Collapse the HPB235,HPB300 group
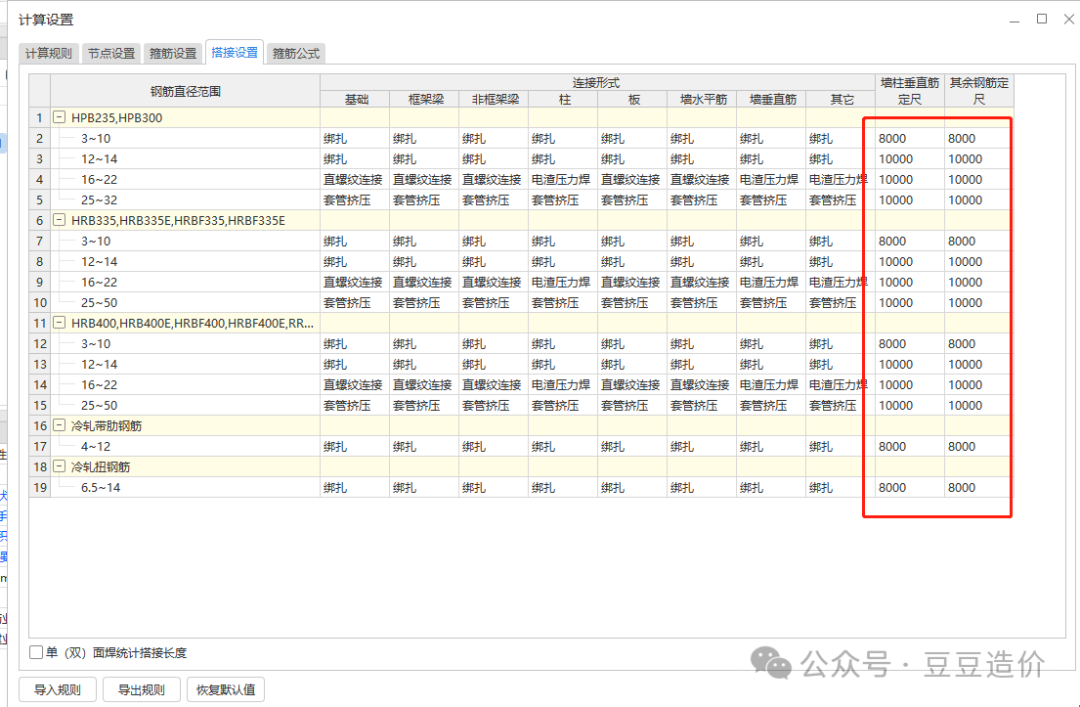 [60, 118]
